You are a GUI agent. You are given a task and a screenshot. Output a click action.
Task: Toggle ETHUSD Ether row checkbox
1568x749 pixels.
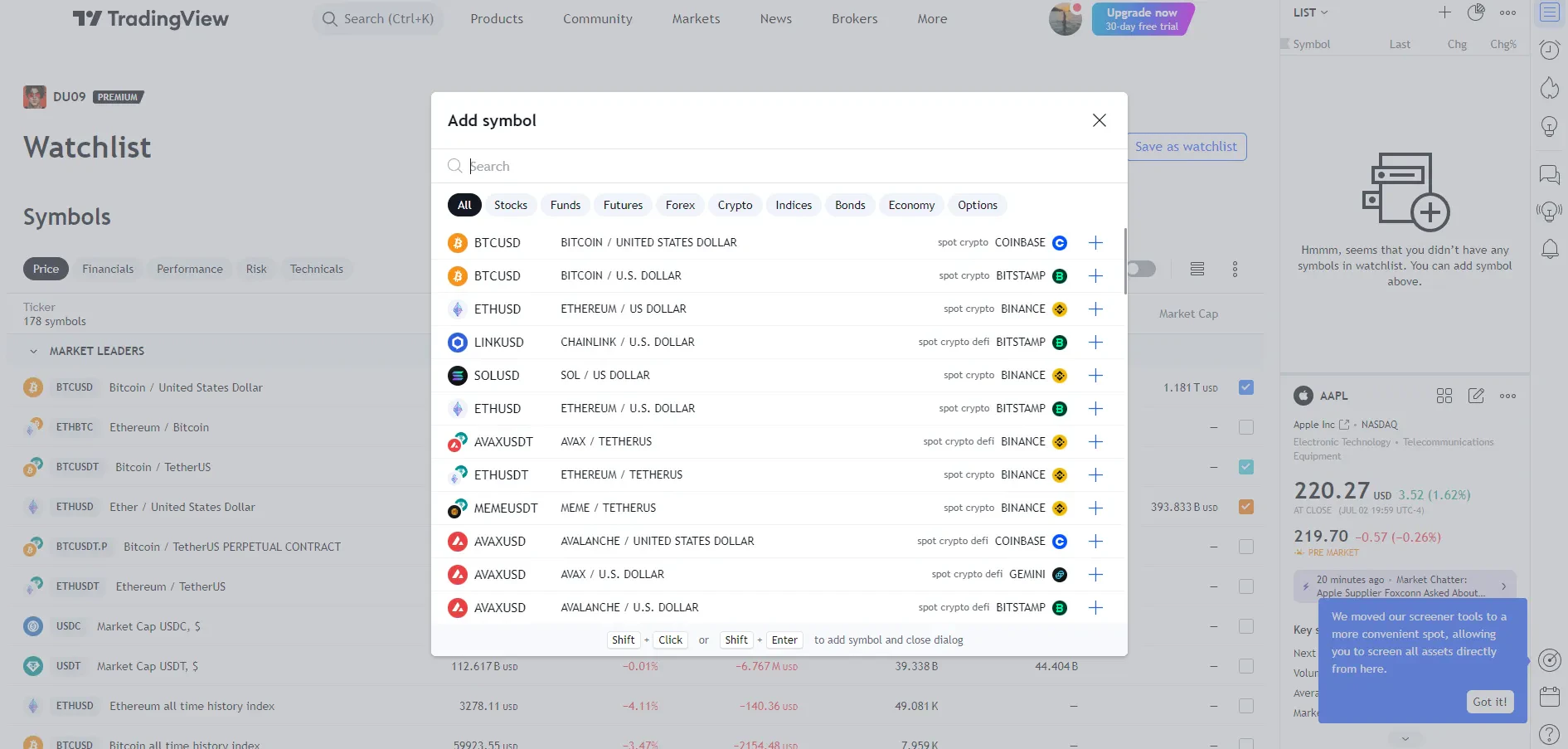1245,507
